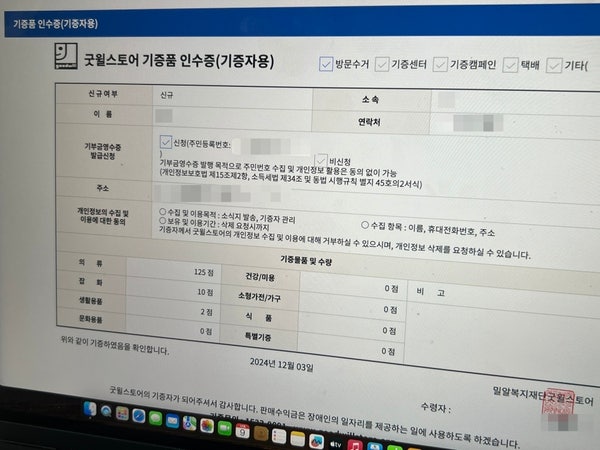The height and width of the screenshot is (450, 600).
Task: Click the 밀알복지재단 굿윌스토어 signature text
Action: click(543, 396)
